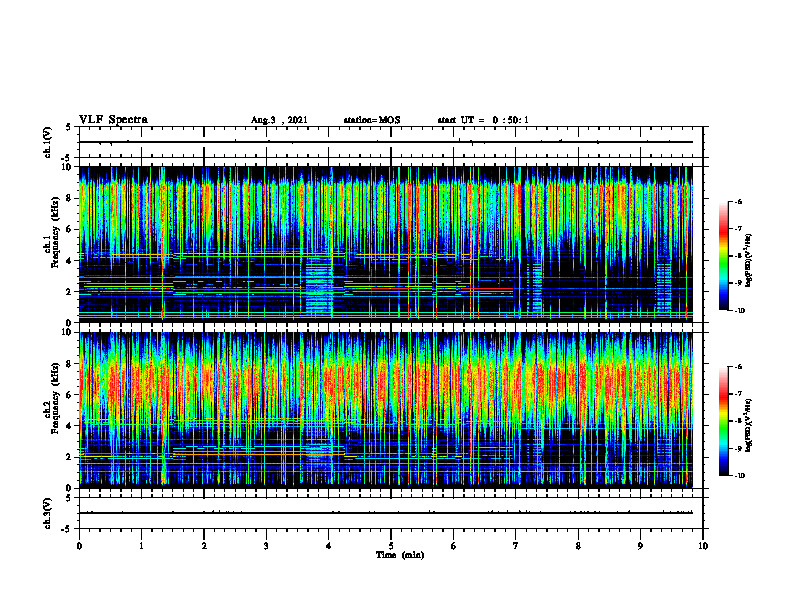
Task: Click time axis tick label "10" at far right
Action: [x=703, y=546]
